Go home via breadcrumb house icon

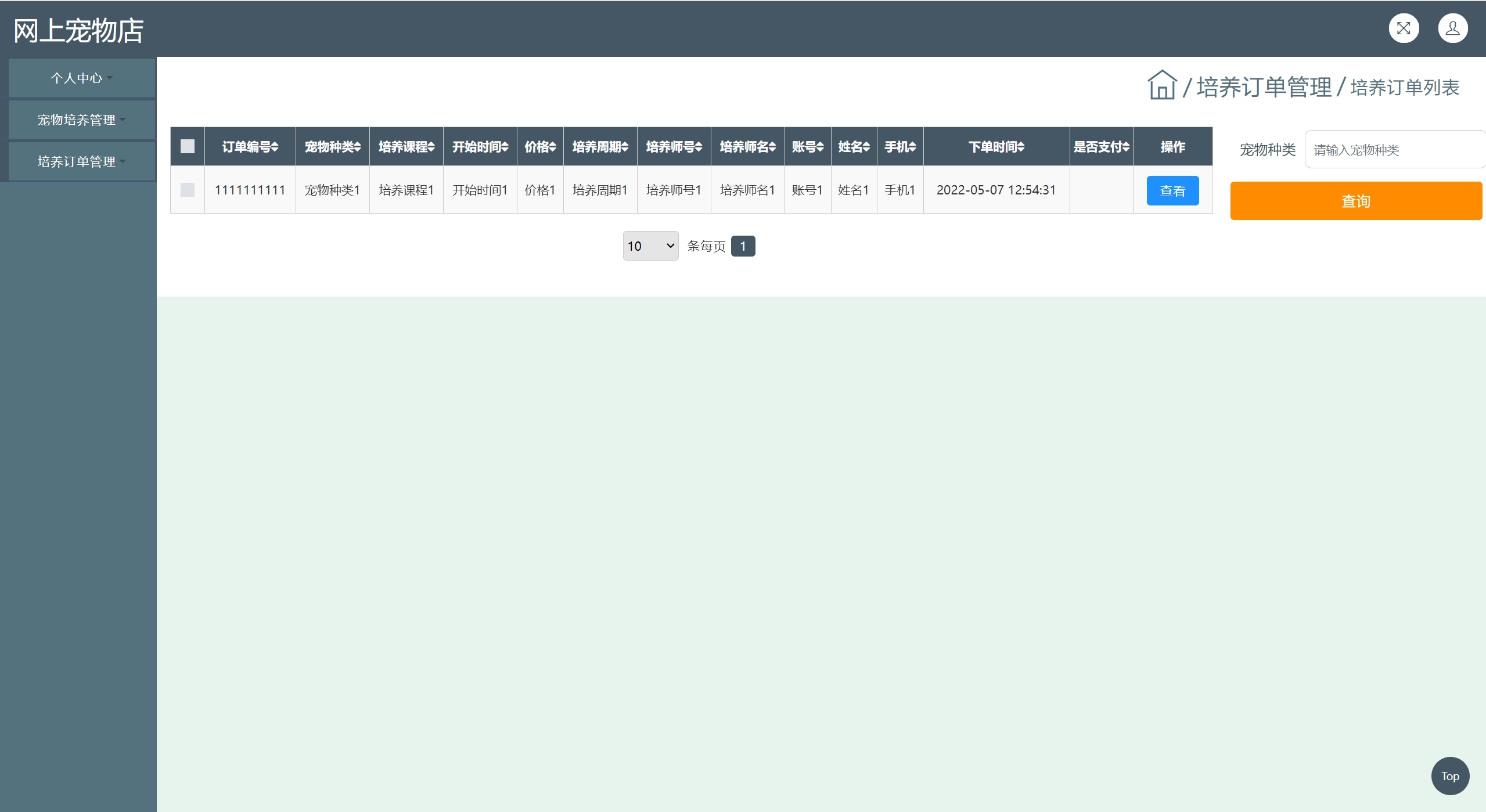pos(1161,86)
